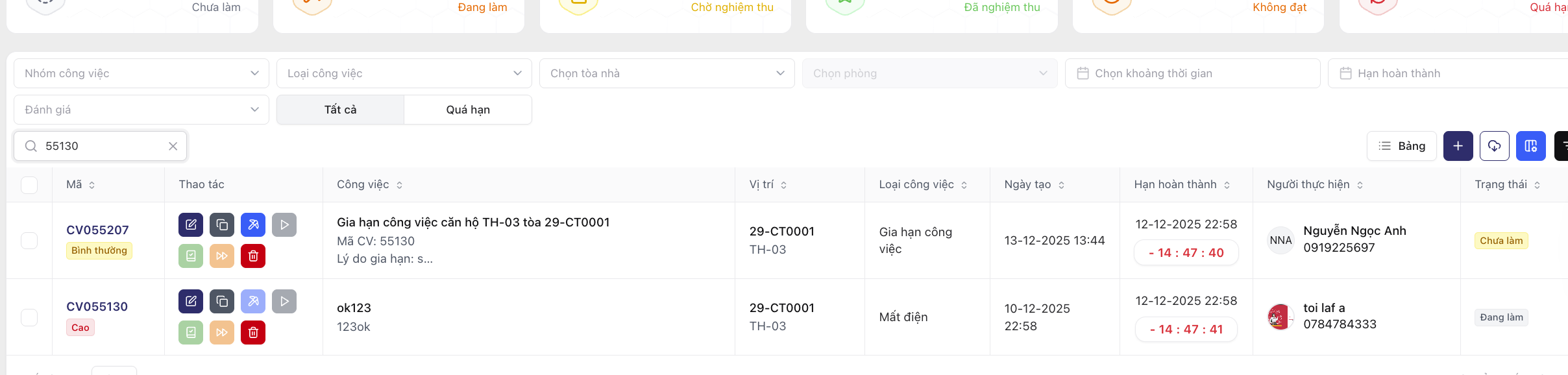Viewport: 1568px width, 375px height.
Task: Clear the search field containing 55130
Action: tap(173, 146)
